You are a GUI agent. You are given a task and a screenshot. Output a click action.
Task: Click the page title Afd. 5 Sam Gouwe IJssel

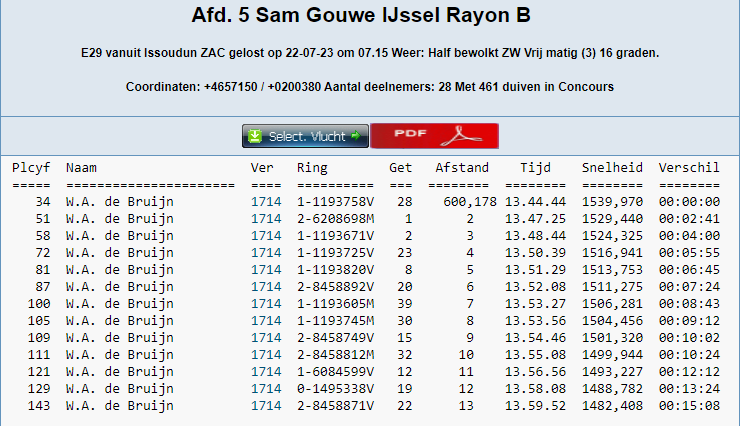361,17
